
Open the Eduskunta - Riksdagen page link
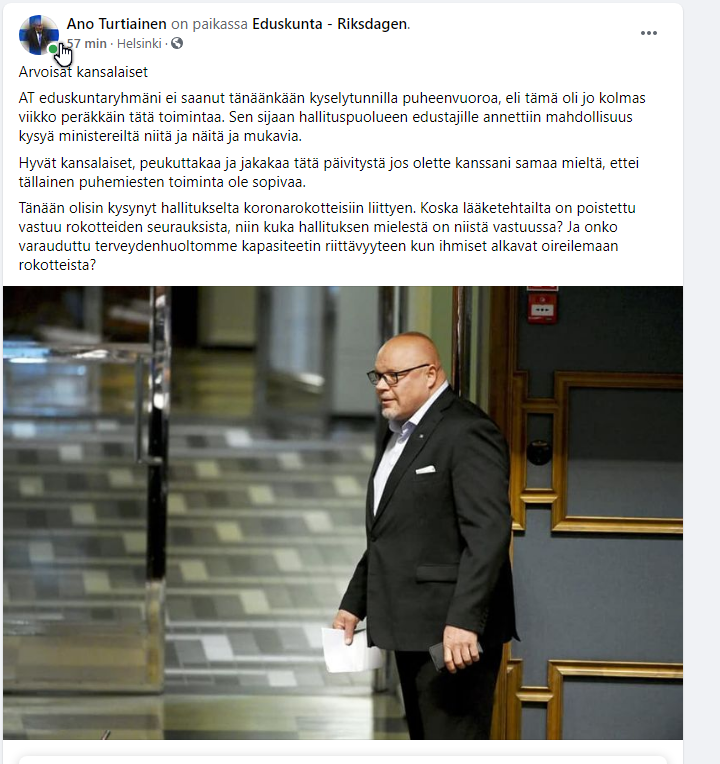pos(330,24)
